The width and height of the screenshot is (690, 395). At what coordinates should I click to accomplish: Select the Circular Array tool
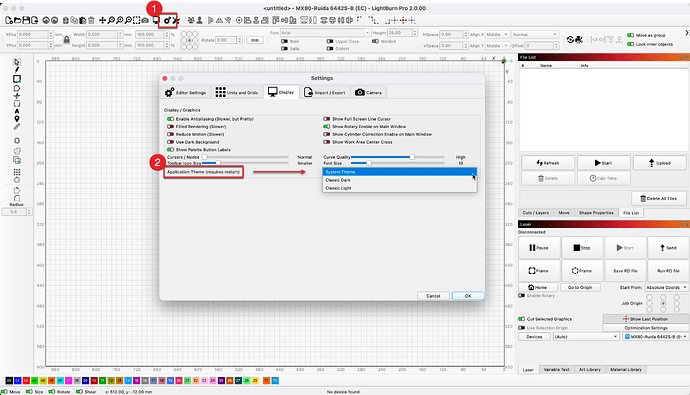[x=17, y=179]
